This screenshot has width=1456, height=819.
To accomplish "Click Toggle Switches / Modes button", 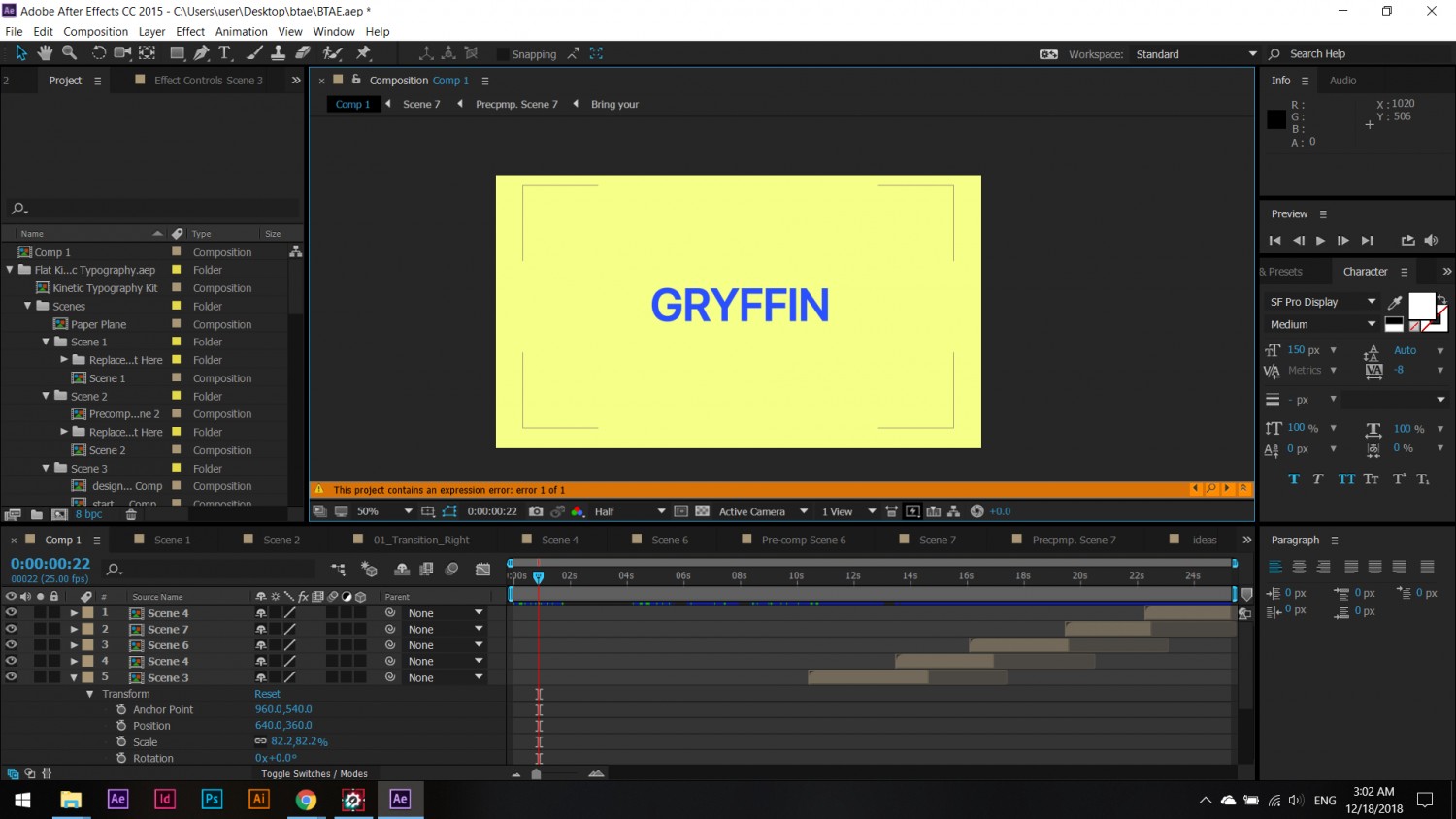I will (x=314, y=773).
